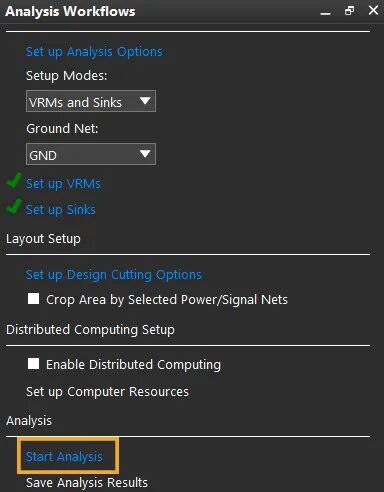The image size is (384, 492).
Task: Click Set up Computer Resources
Action: pos(107,392)
